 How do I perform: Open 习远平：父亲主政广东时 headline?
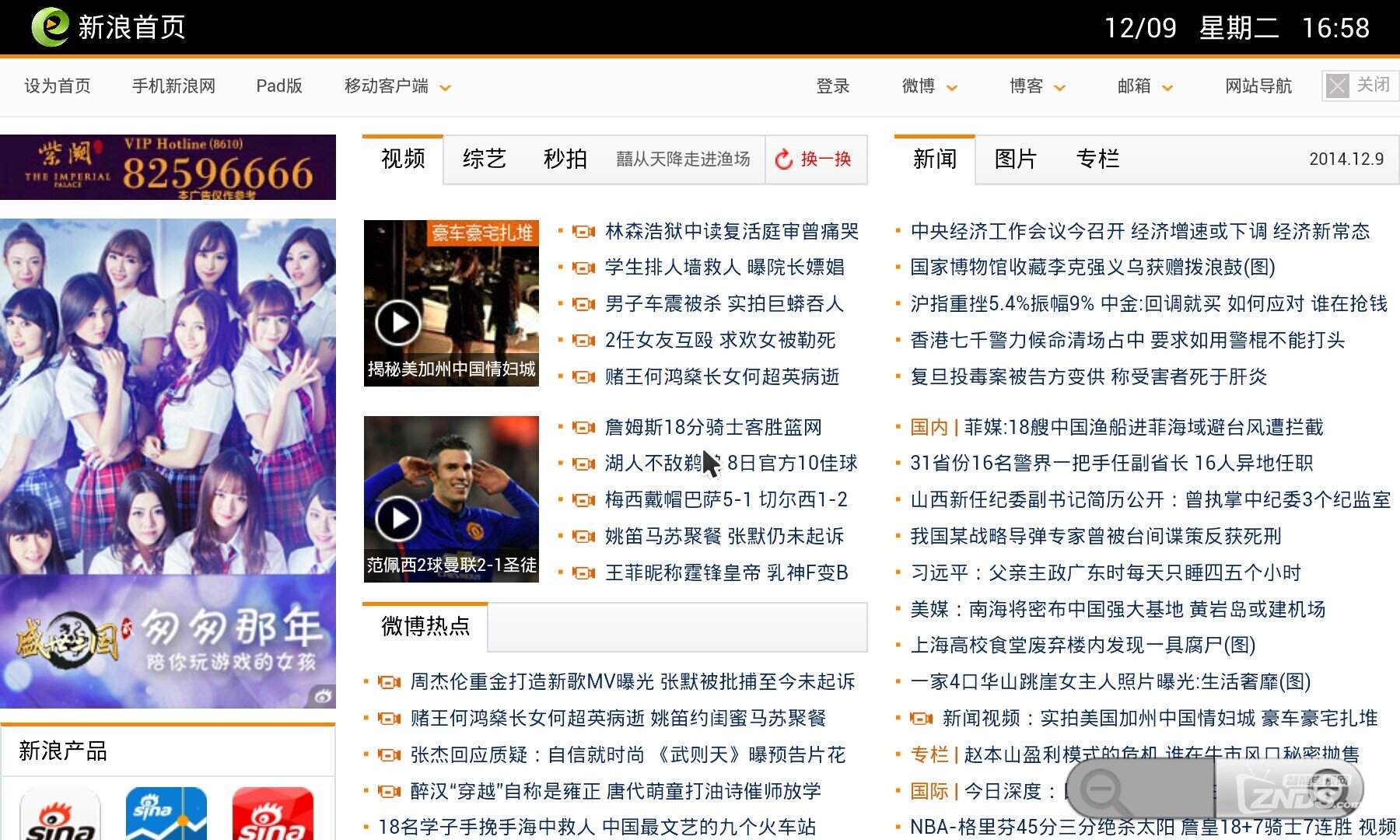coord(1105,573)
